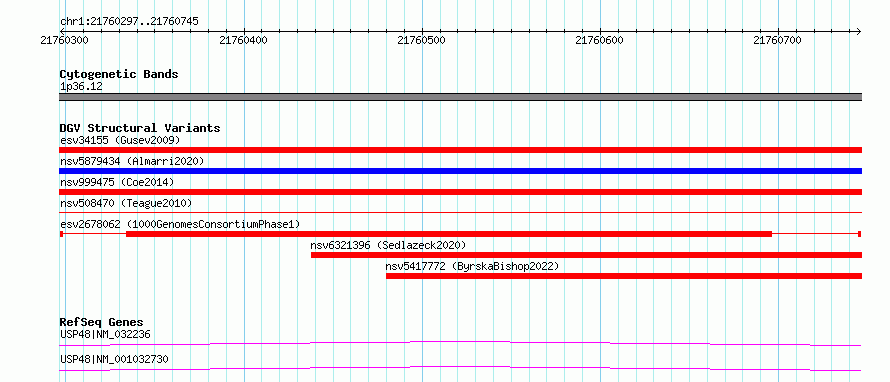
Task: Select the red esv34155 variant bar
Action: pos(460,150)
